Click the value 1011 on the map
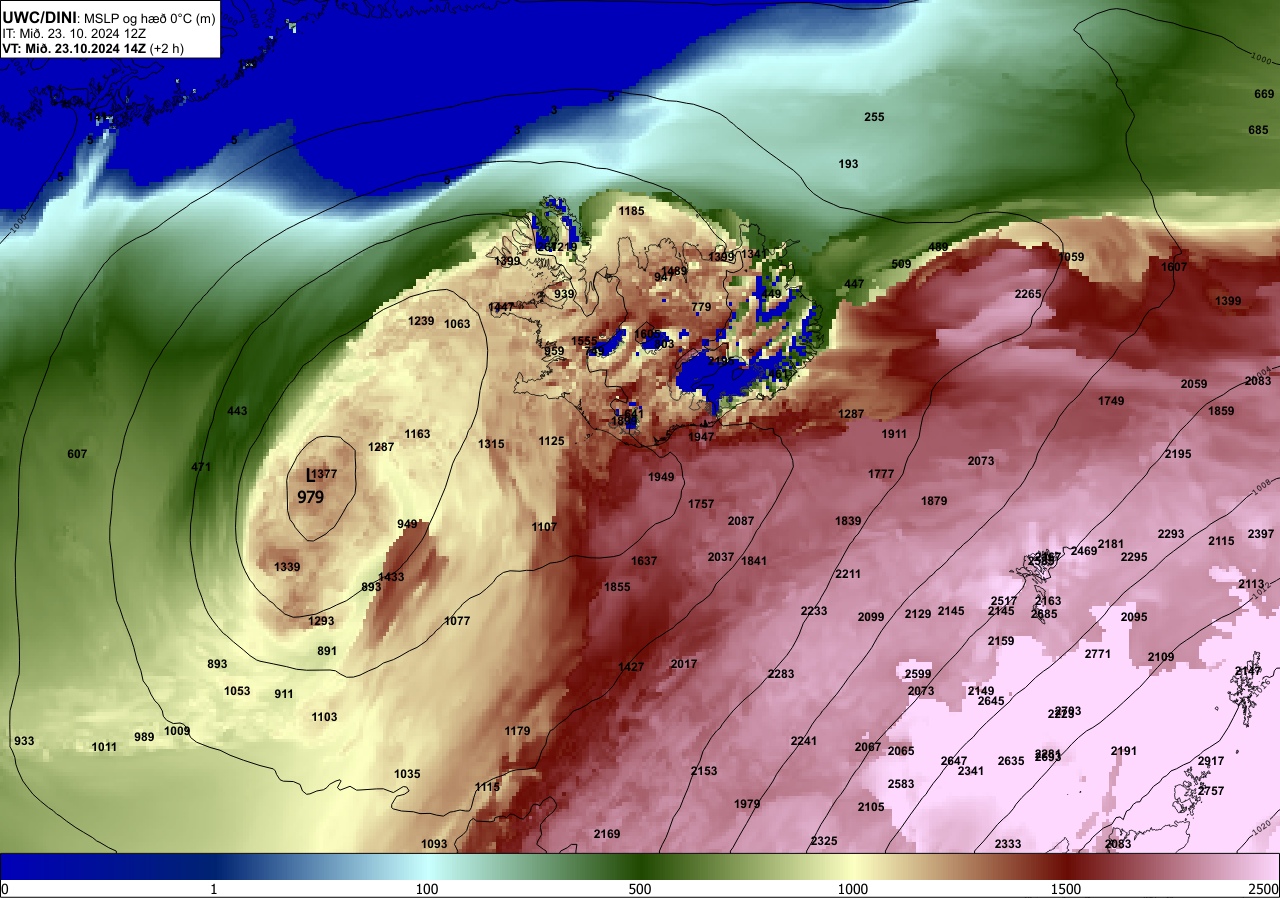The image size is (1280, 898). tap(104, 747)
